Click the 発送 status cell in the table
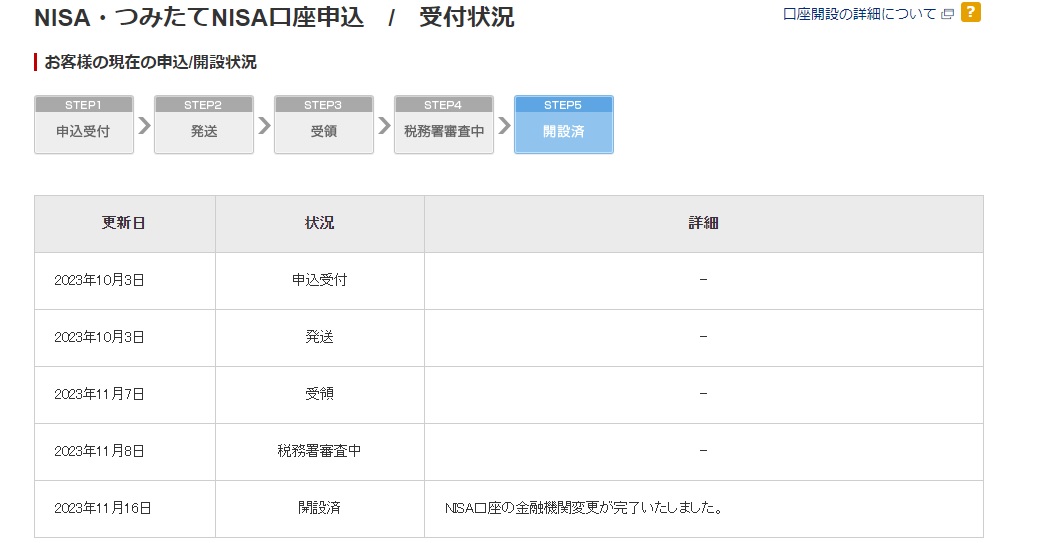This screenshot has width=1060, height=543. coord(320,337)
